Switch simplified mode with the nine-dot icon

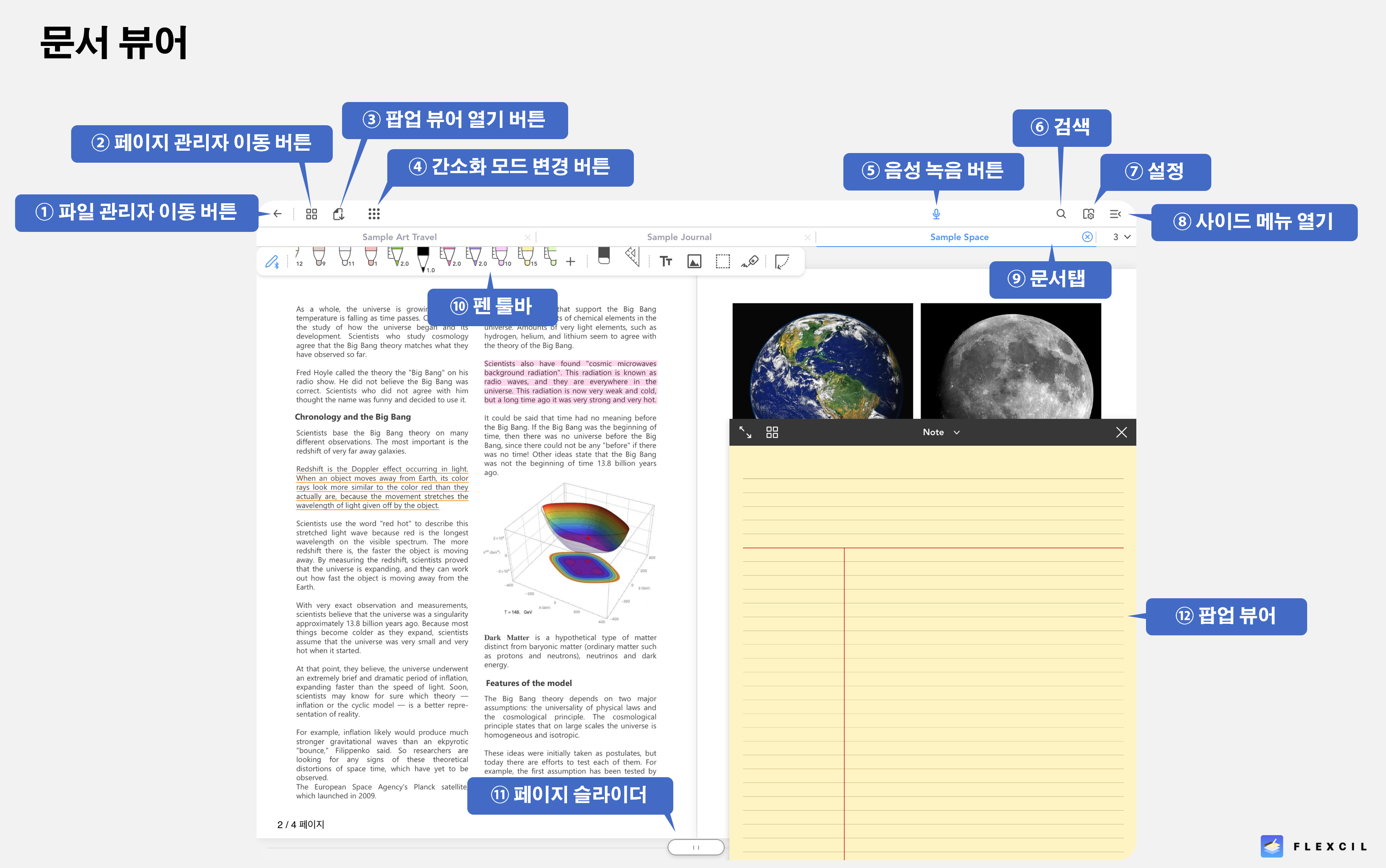pyautogui.click(x=374, y=214)
